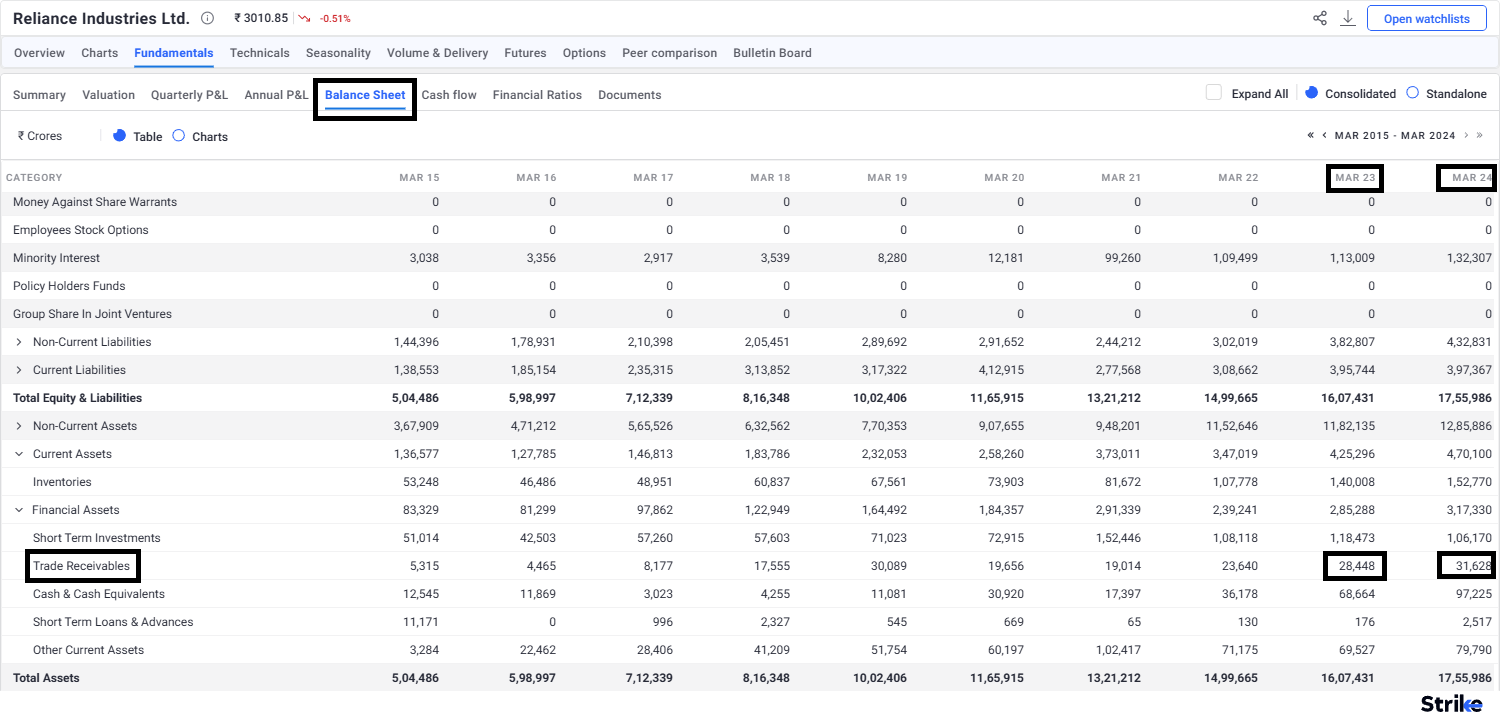Click the red downtrend arrow icon beside price
Image resolution: width=1500 pixels, height=726 pixels.
(x=305, y=19)
